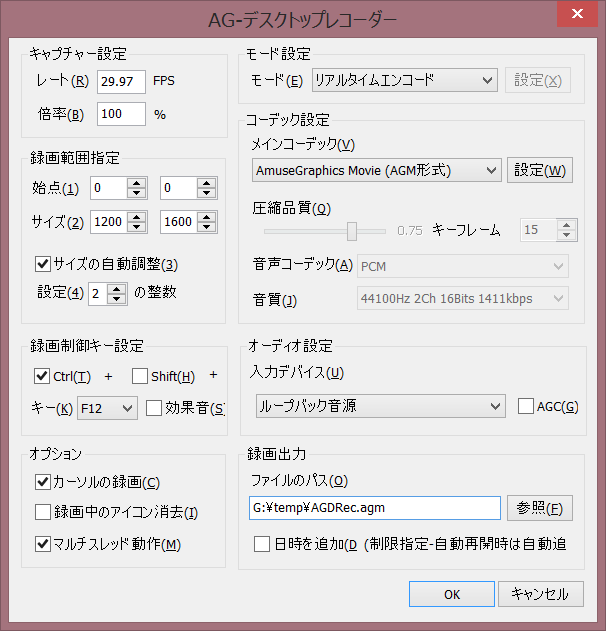The image size is (606, 631).
Task: Increase the サイズ width value 1200
Action: pos(136,217)
